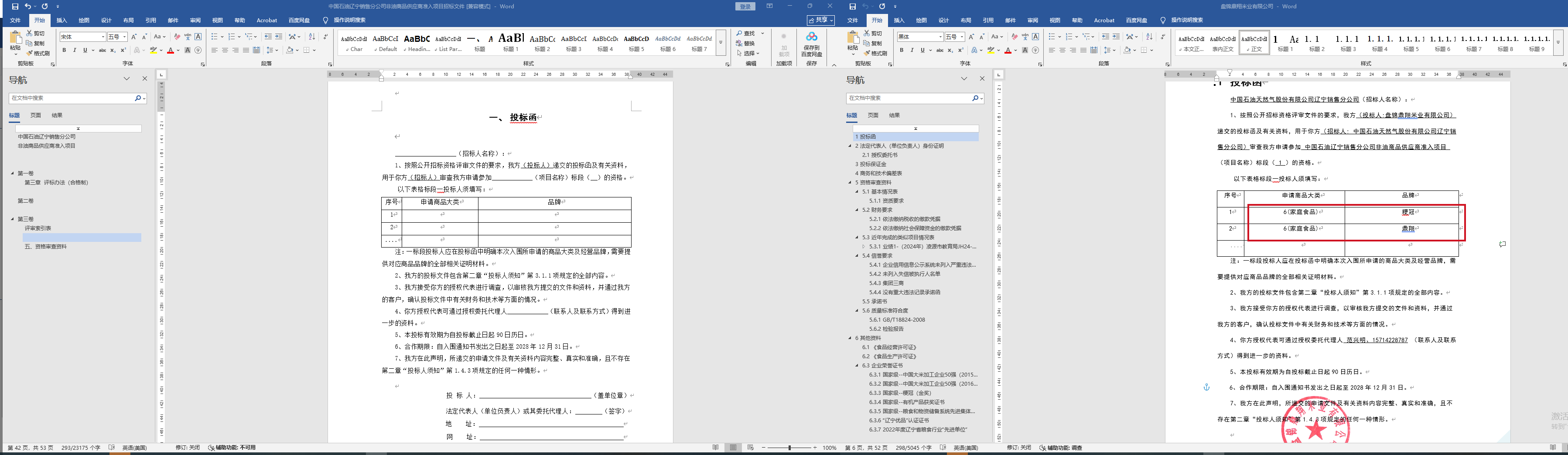Click the zoom slider in left window's status bar
The image size is (1568, 455).
pyautogui.click(x=789, y=448)
